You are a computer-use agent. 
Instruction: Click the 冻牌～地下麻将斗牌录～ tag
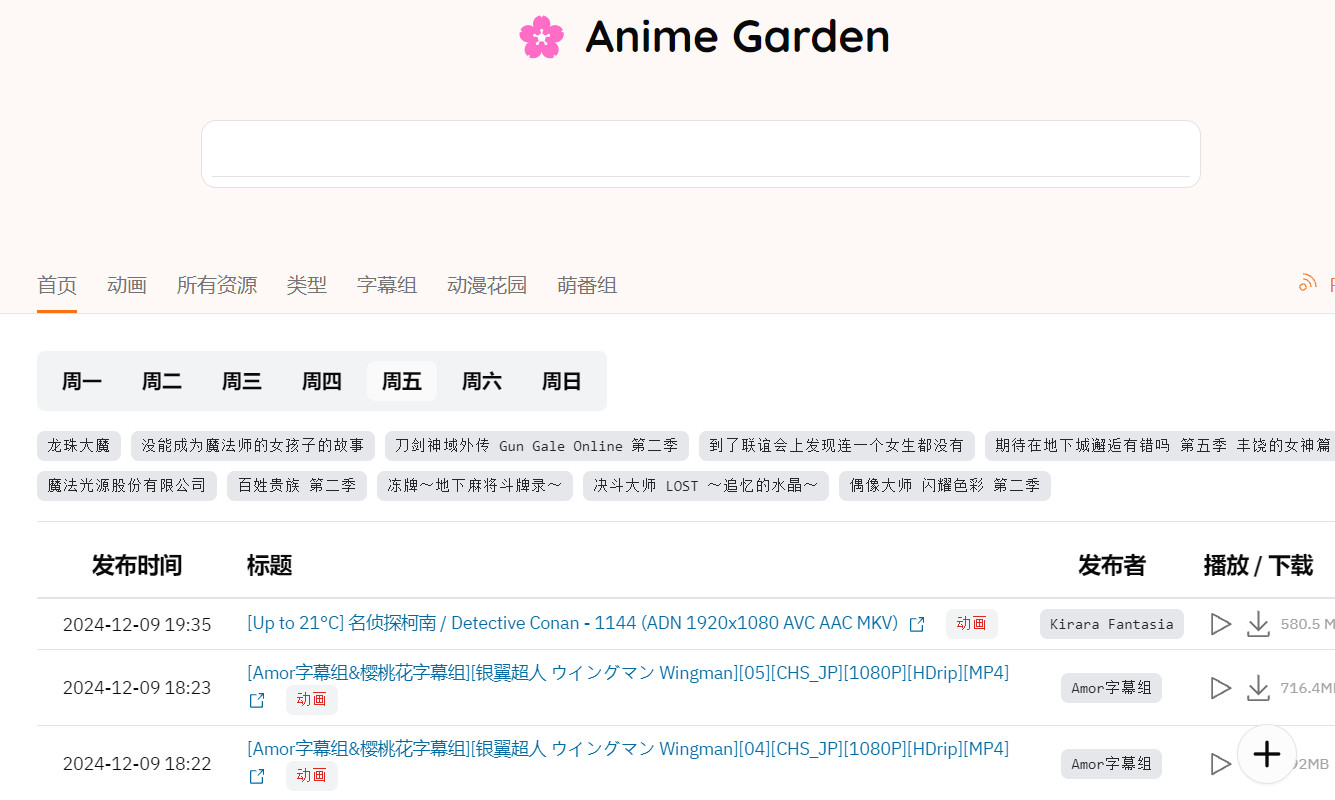click(475, 486)
